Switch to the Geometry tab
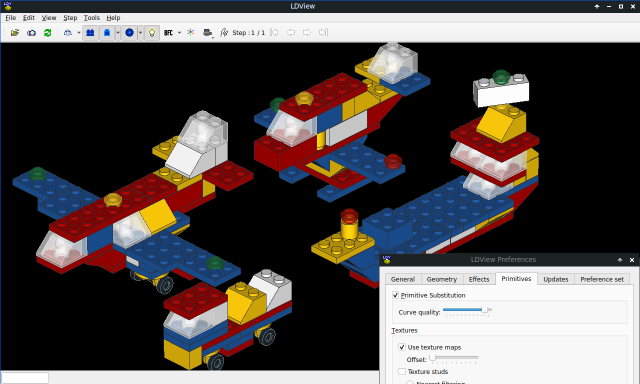Screen dimensions: 640x384 coord(442,279)
